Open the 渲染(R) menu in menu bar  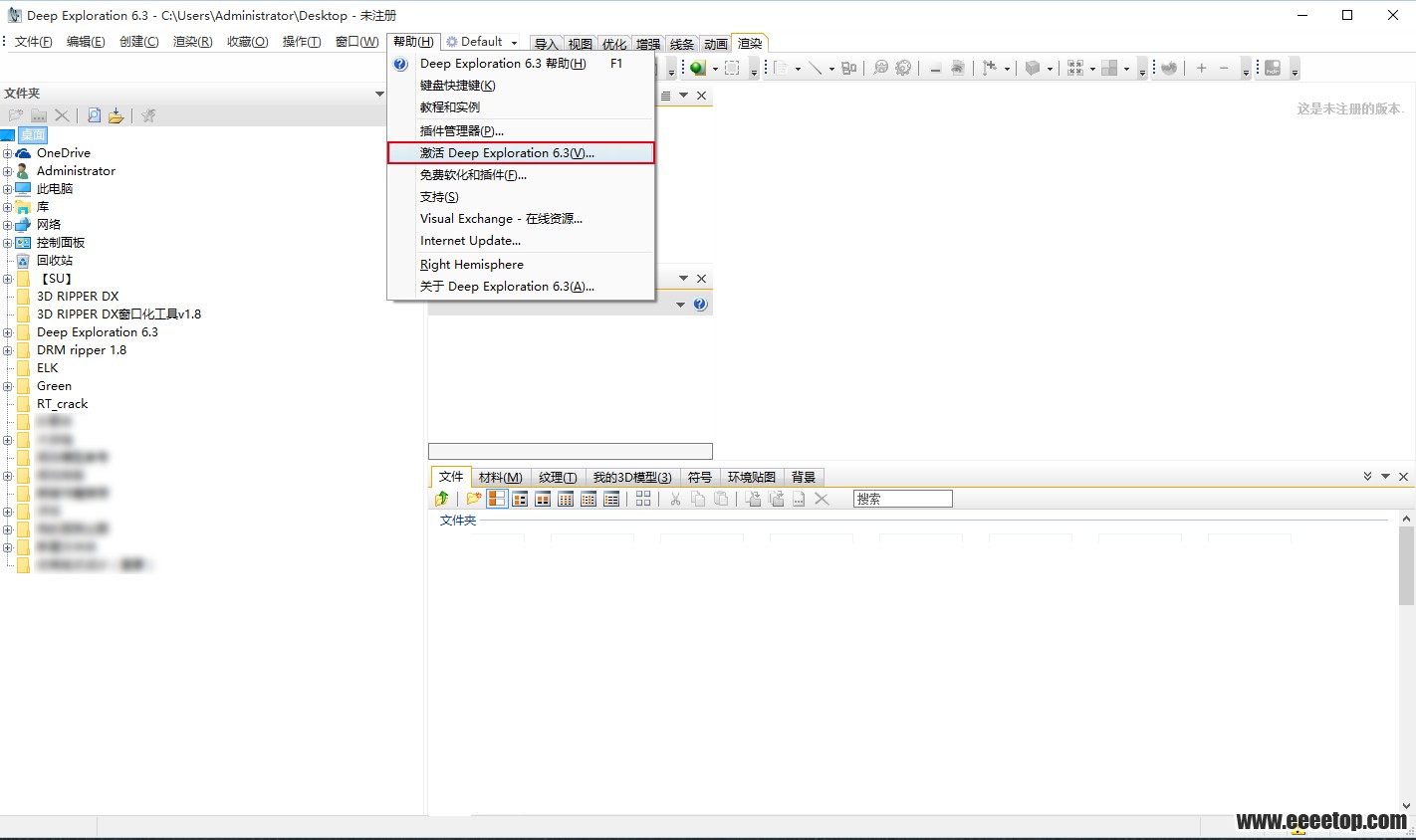(192, 42)
